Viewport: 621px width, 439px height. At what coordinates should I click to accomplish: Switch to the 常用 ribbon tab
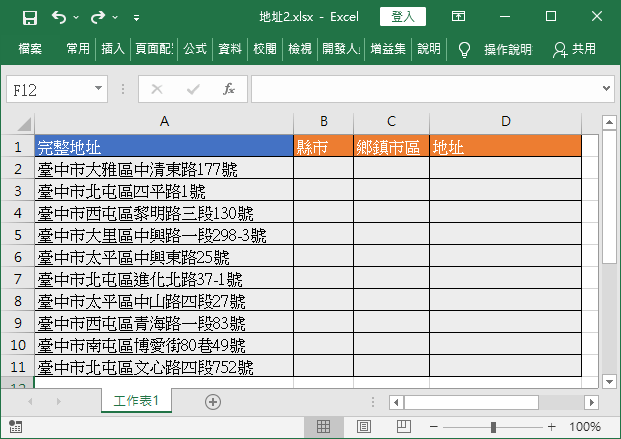point(78,49)
